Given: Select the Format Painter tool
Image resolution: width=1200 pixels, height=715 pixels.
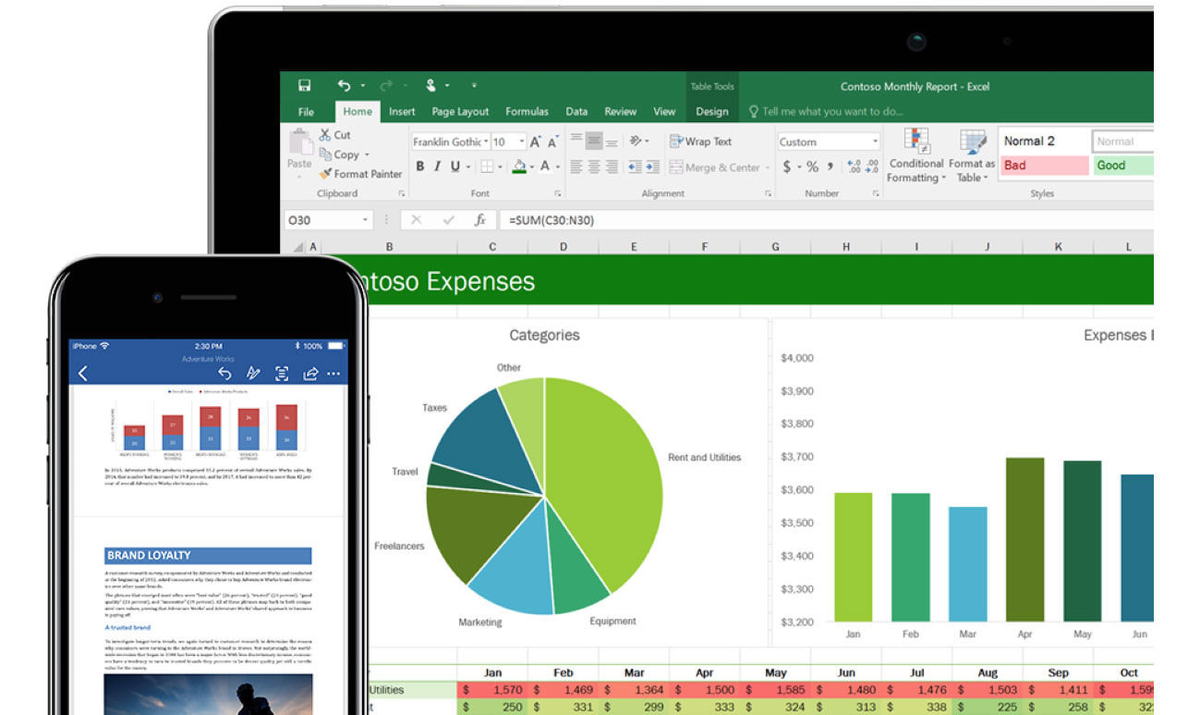Looking at the screenshot, I should tap(360, 174).
